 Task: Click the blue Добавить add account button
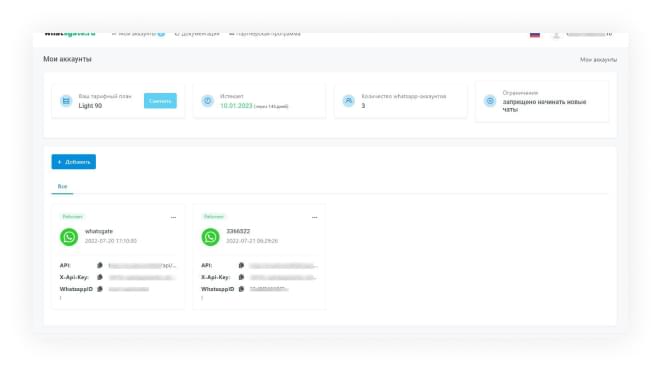click(x=74, y=162)
